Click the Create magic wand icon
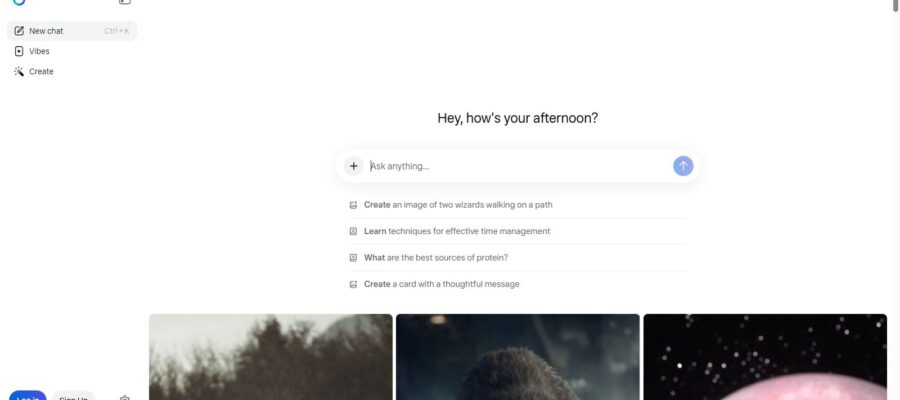Viewport: 900px width, 400px height. coord(19,72)
